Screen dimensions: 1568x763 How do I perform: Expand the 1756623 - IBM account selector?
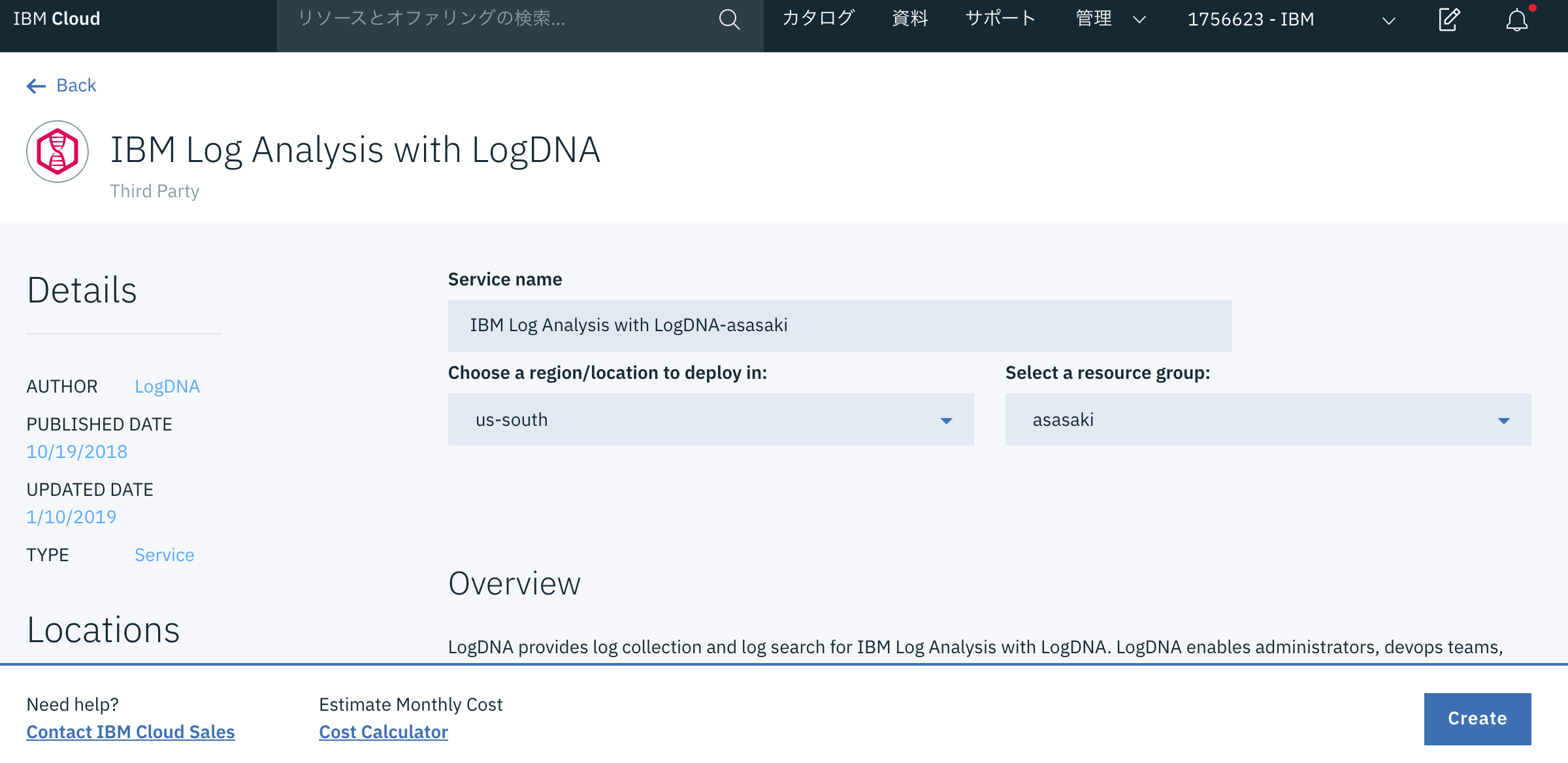pyautogui.click(x=1388, y=22)
